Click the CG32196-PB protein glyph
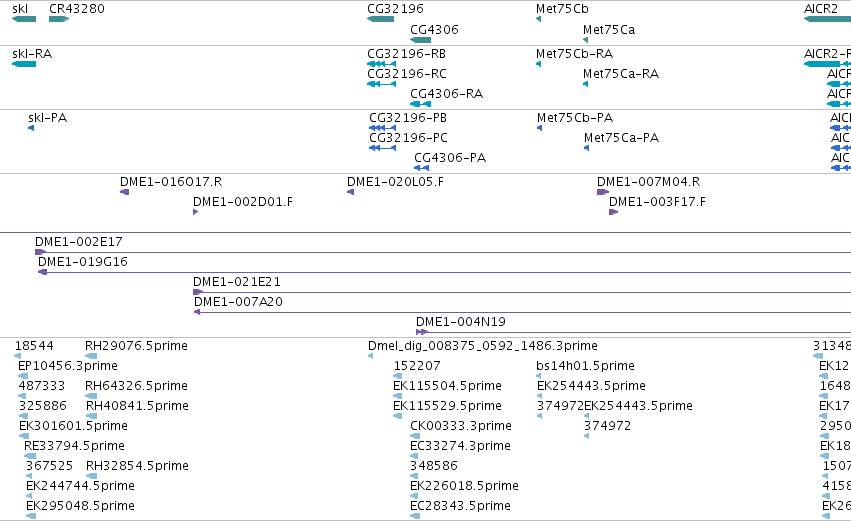Image resolution: width=851 pixels, height=521 pixels. click(x=383, y=128)
